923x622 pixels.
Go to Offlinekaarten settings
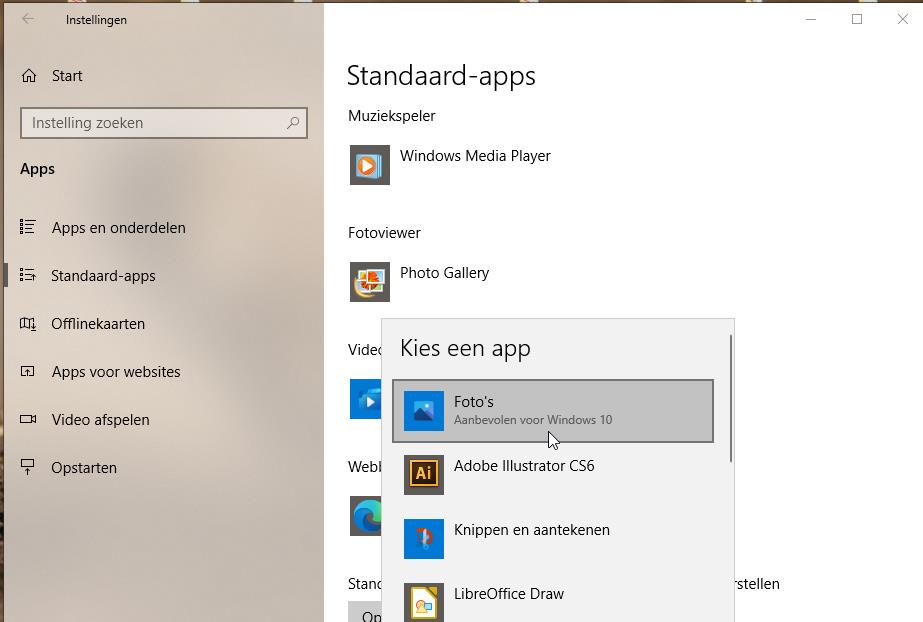click(98, 324)
